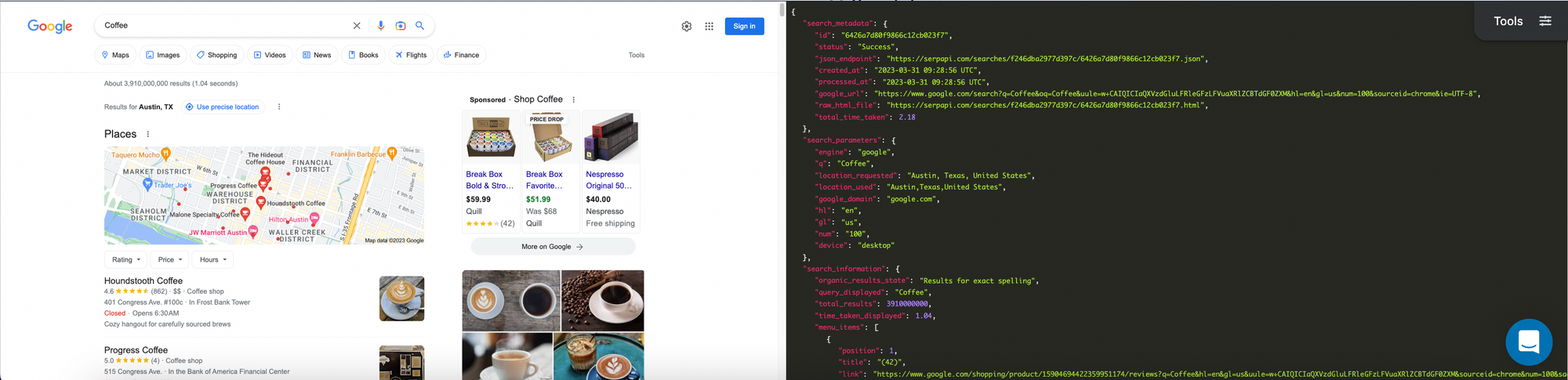1568x380 pixels.
Task: Click Use precise location link
Action: point(223,107)
